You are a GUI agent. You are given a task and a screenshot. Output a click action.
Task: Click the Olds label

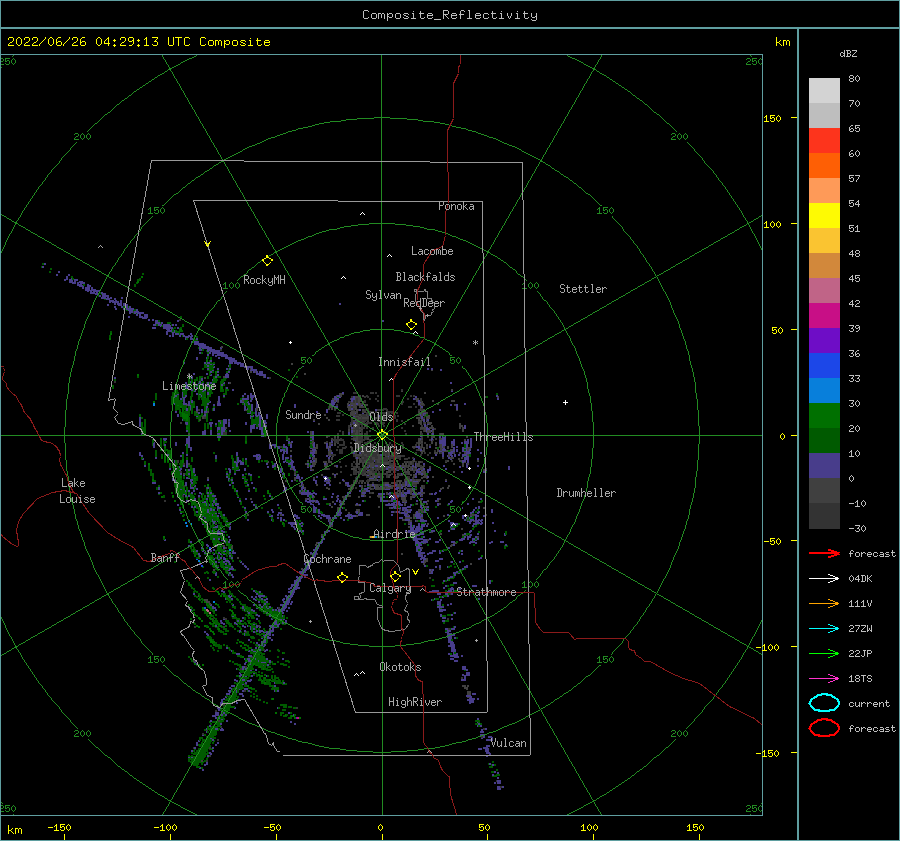click(381, 417)
